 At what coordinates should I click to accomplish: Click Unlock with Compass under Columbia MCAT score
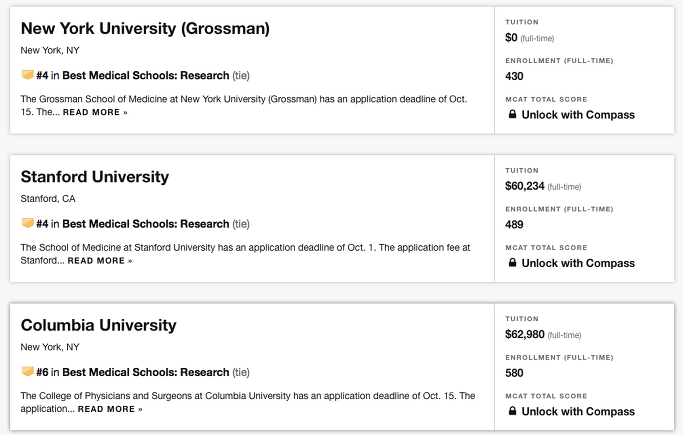[578, 411]
